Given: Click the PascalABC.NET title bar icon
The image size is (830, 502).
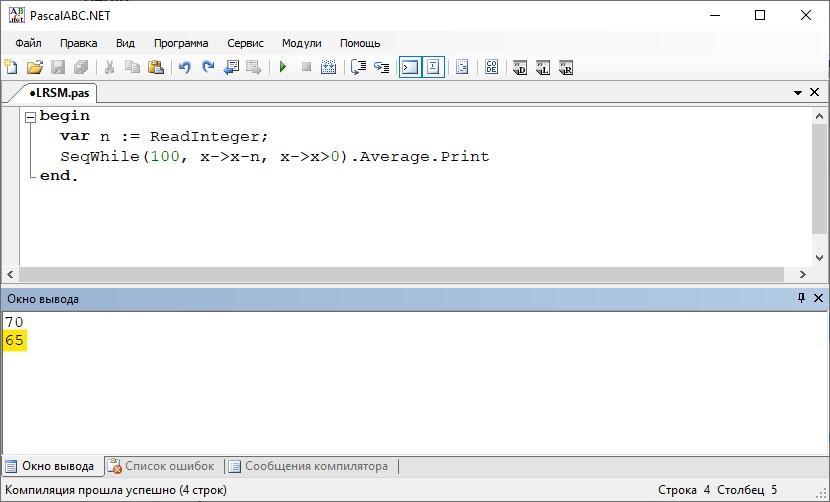Looking at the screenshot, I should pos(16,15).
